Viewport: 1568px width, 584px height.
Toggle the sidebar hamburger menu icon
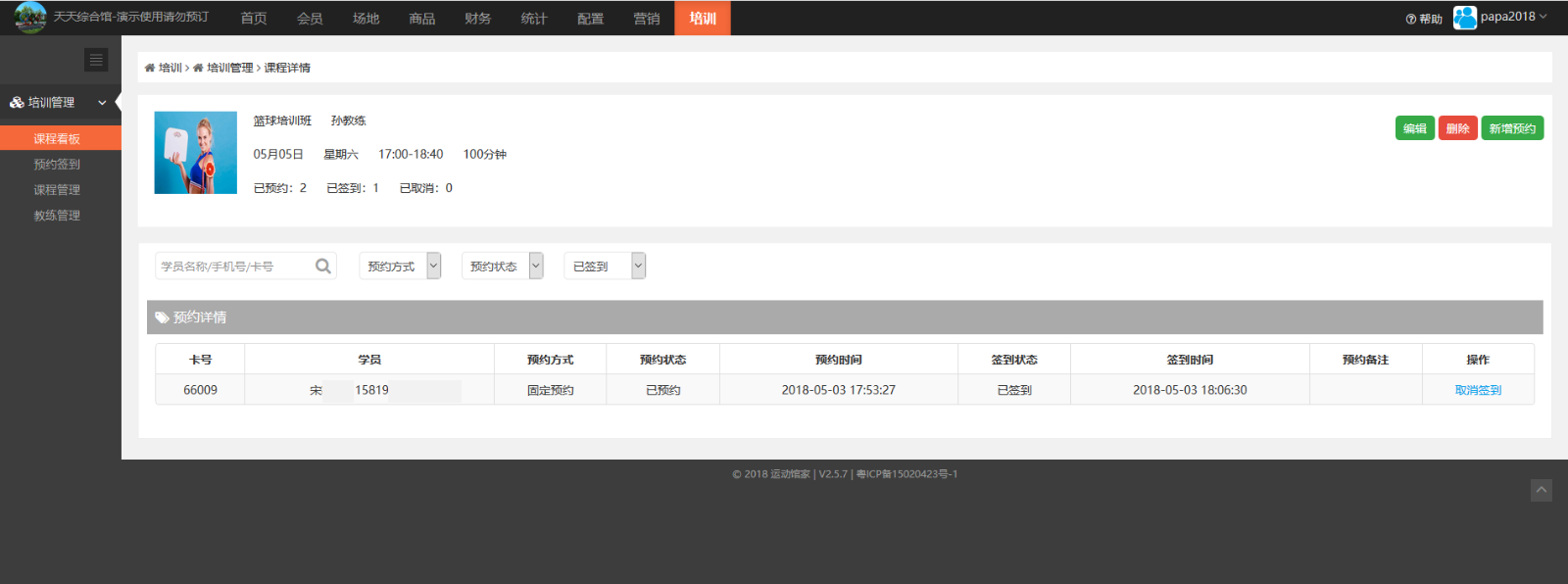click(96, 60)
